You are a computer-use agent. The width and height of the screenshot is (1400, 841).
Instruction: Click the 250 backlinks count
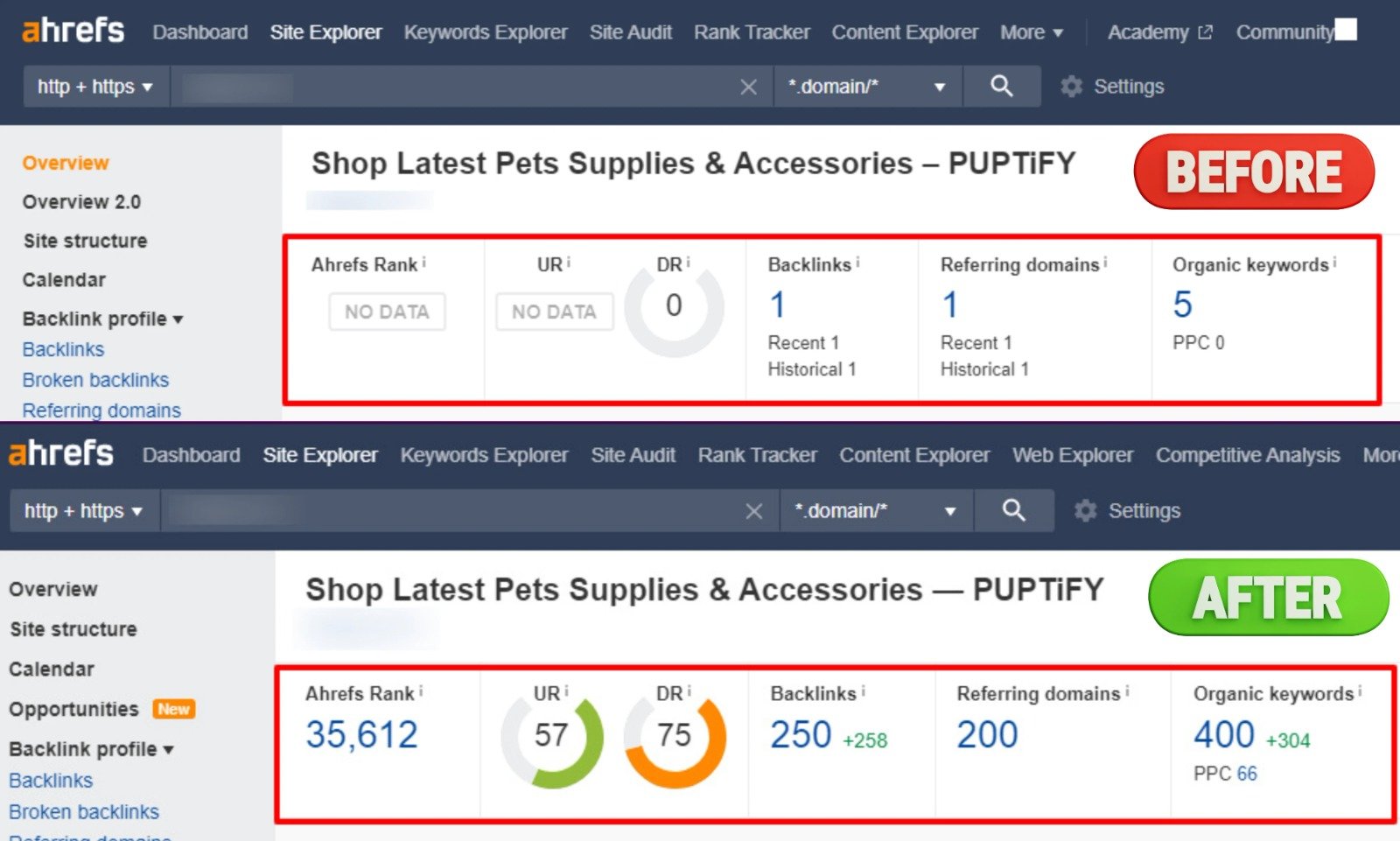(x=800, y=735)
